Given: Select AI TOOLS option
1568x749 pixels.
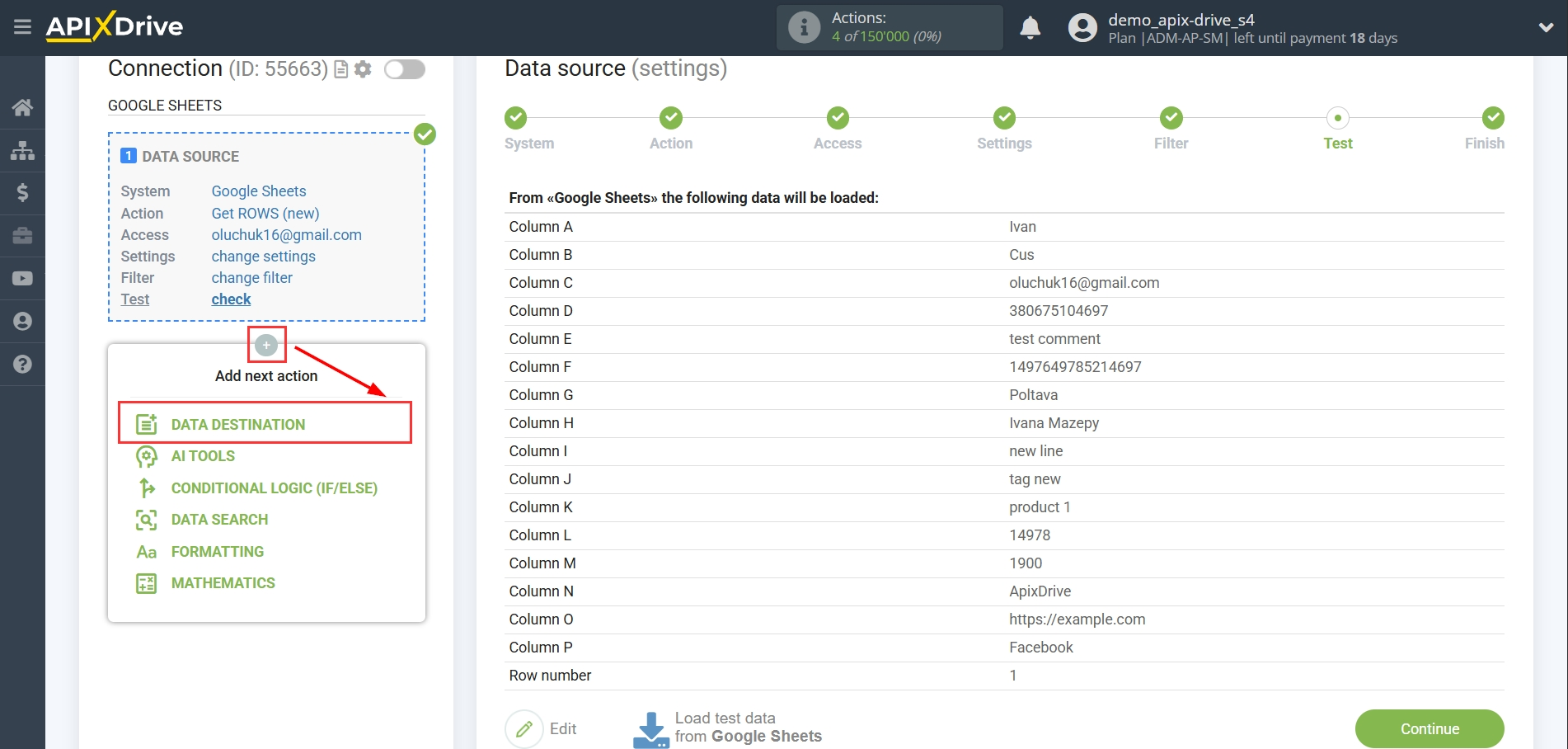Looking at the screenshot, I should click(x=203, y=456).
